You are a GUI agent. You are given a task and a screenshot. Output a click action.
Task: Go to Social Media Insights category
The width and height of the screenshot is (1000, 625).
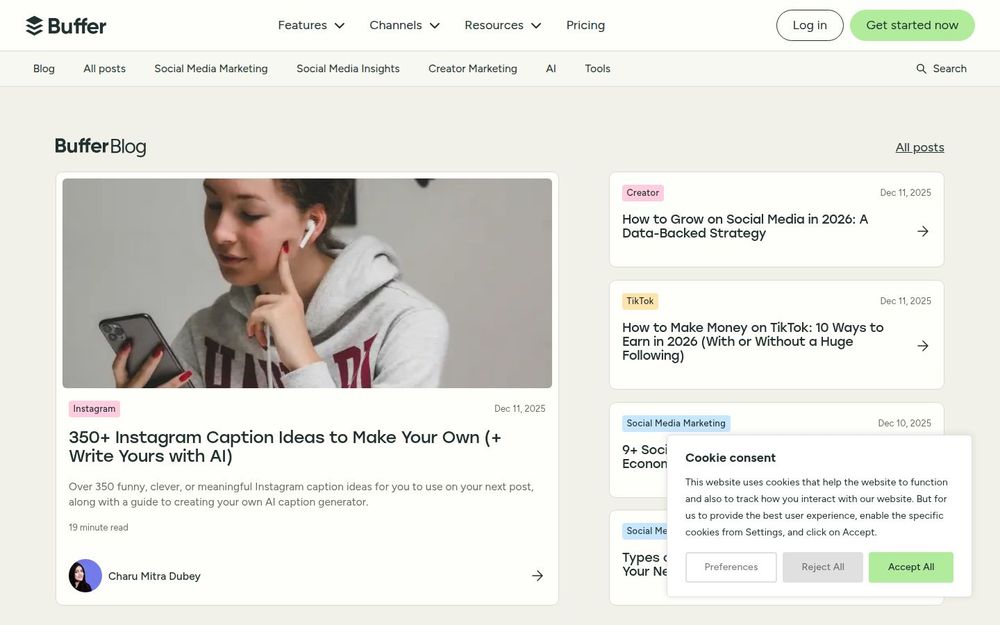point(348,69)
